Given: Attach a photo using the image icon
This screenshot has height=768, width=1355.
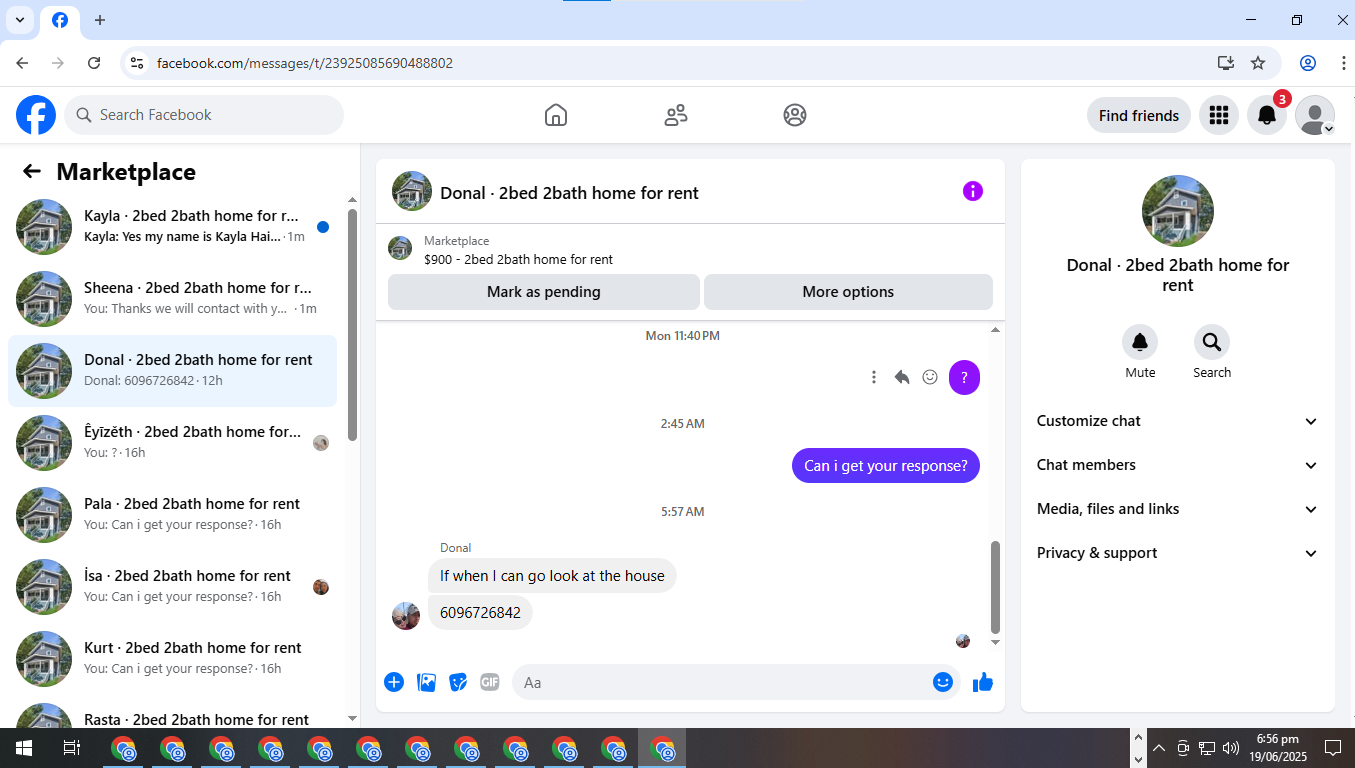Looking at the screenshot, I should (426, 682).
